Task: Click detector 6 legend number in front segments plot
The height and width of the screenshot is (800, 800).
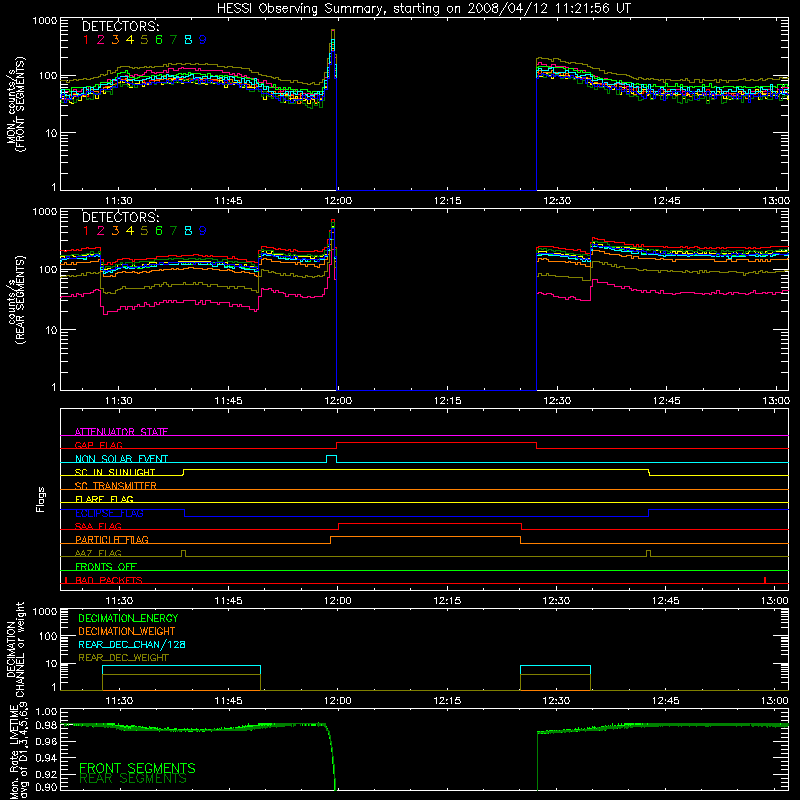Action: click(x=159, y=40)
